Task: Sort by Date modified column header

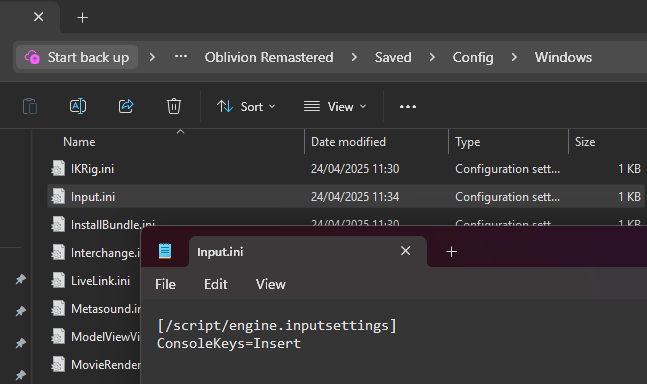Action: click(x=348, y=142)
